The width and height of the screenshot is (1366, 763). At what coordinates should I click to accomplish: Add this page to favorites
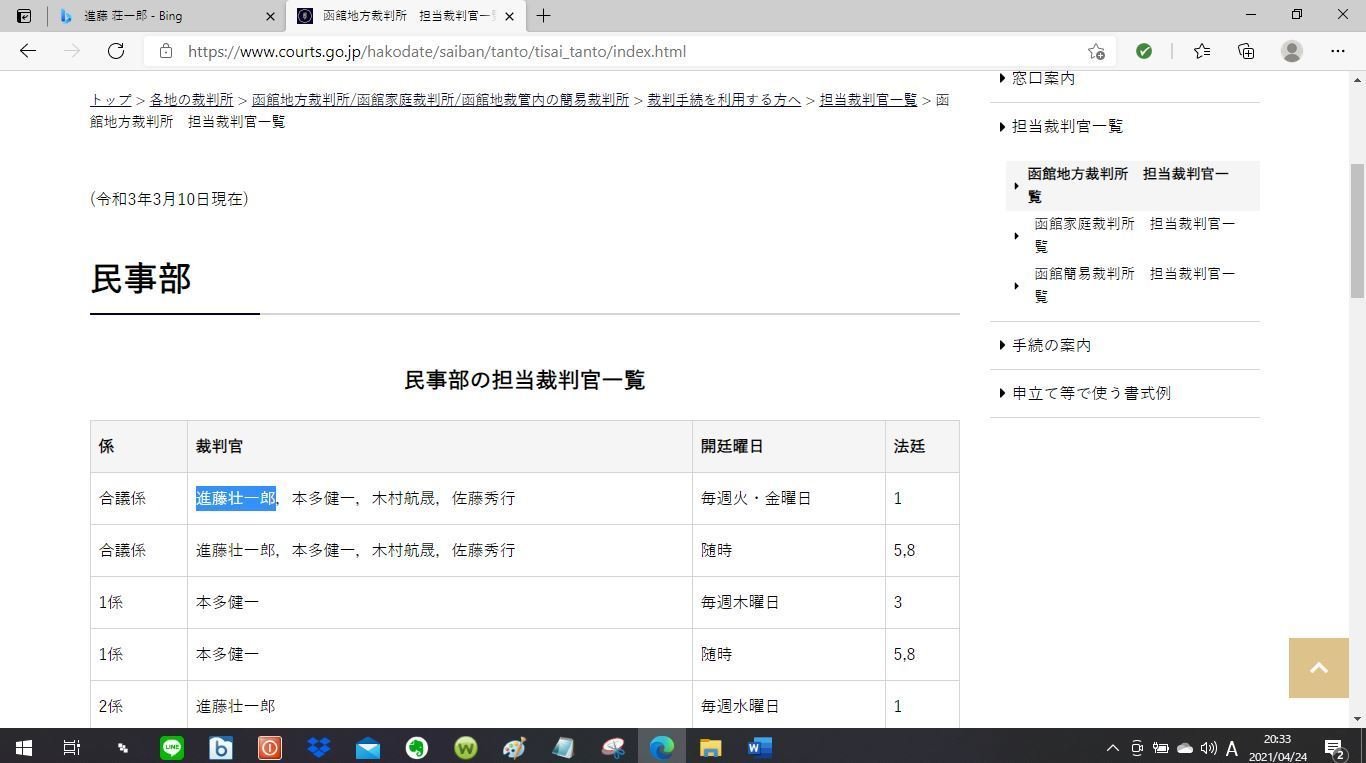tap(1096, 51)
